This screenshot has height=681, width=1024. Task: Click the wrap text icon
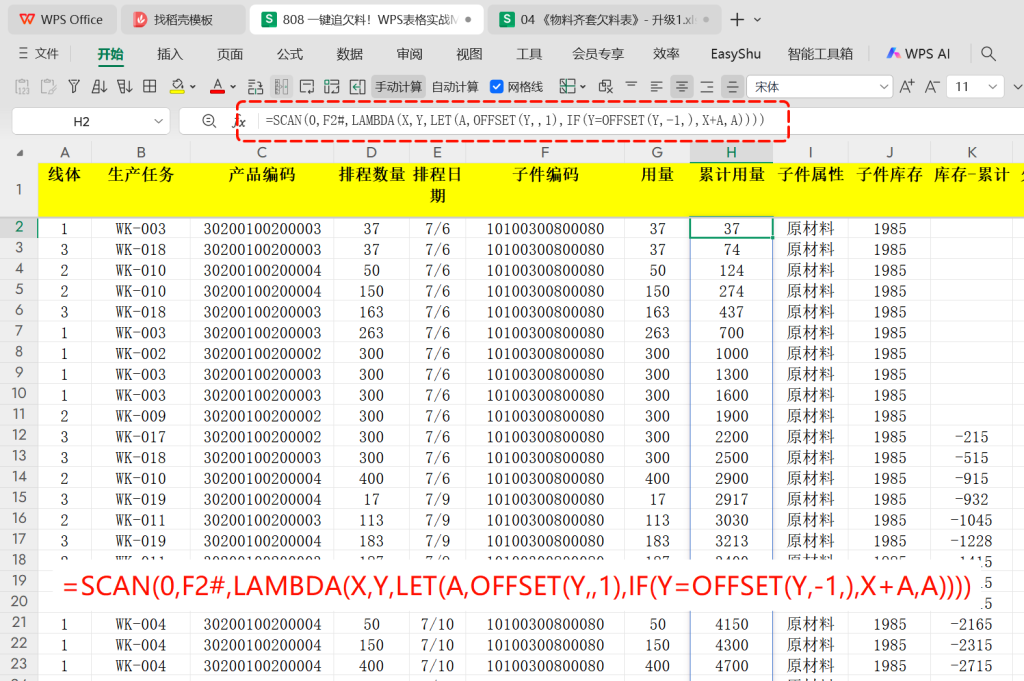[255, 87]
